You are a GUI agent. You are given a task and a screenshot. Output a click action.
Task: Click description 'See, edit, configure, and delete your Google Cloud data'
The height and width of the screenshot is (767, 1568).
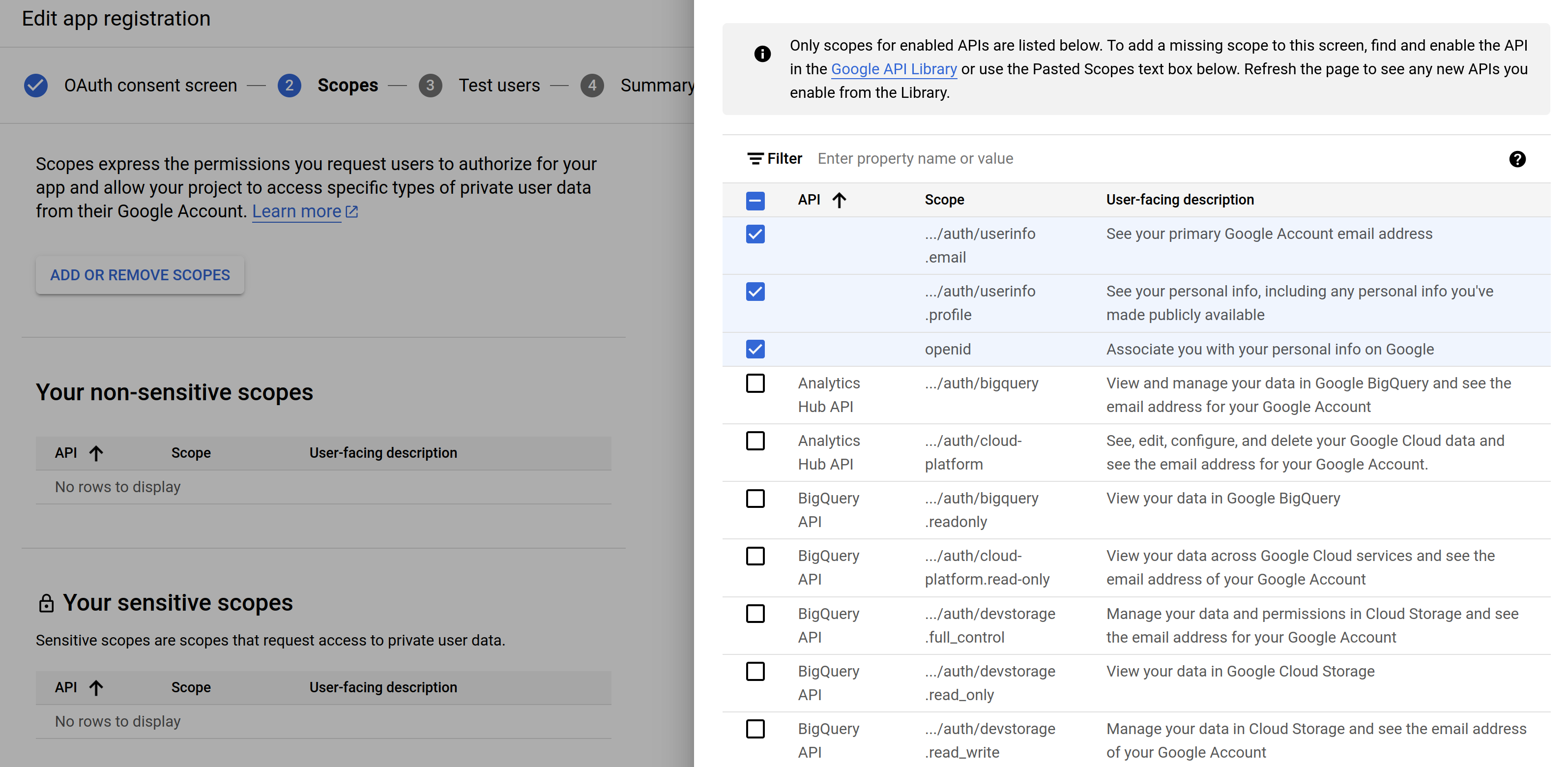1305,452
